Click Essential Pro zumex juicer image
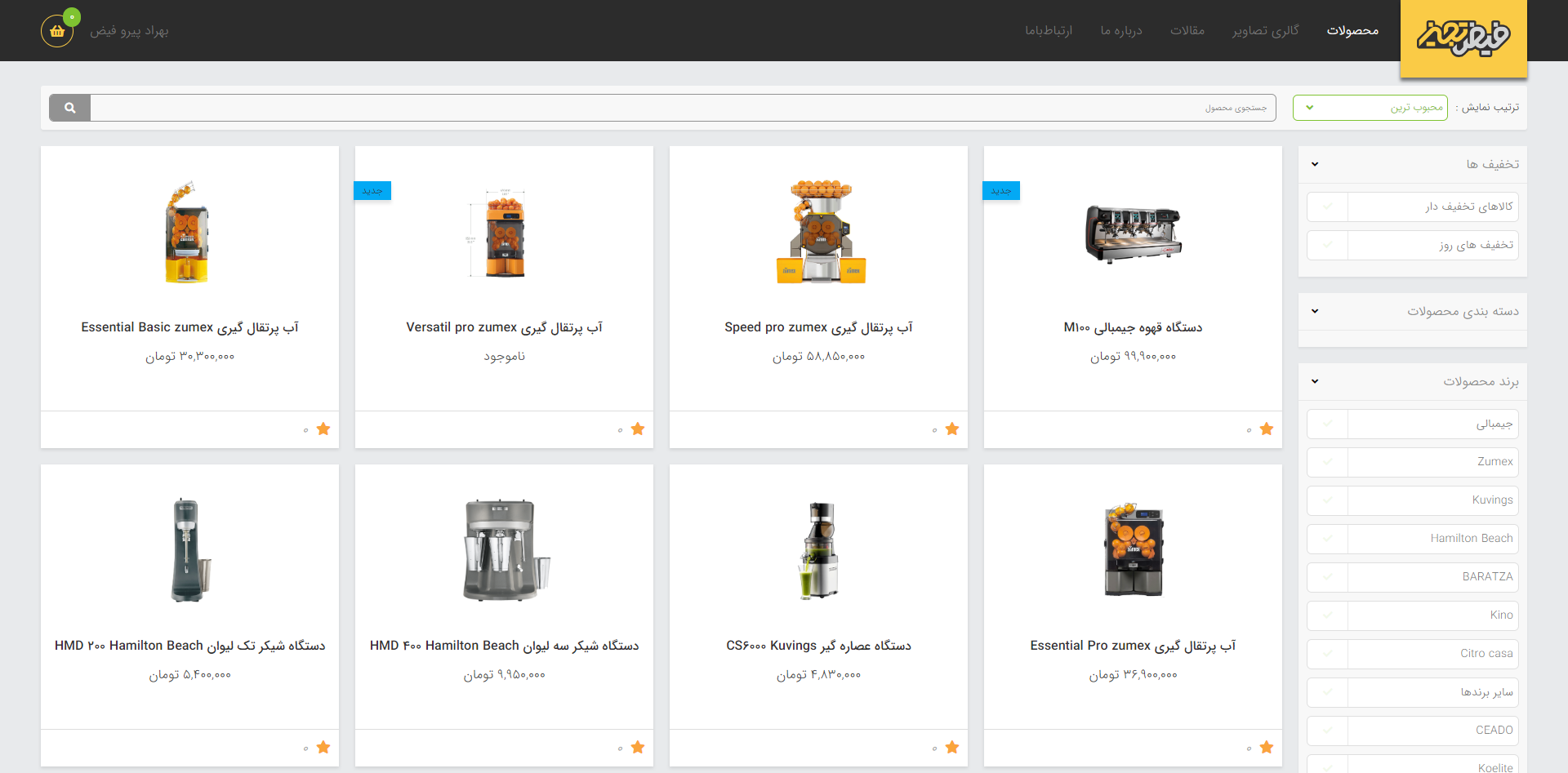 1134,550
